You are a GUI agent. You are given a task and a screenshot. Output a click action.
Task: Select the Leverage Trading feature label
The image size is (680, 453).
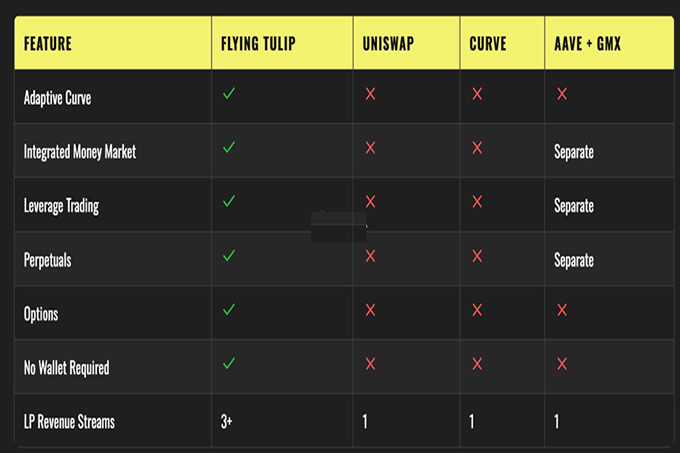click(x=61, y=206)
